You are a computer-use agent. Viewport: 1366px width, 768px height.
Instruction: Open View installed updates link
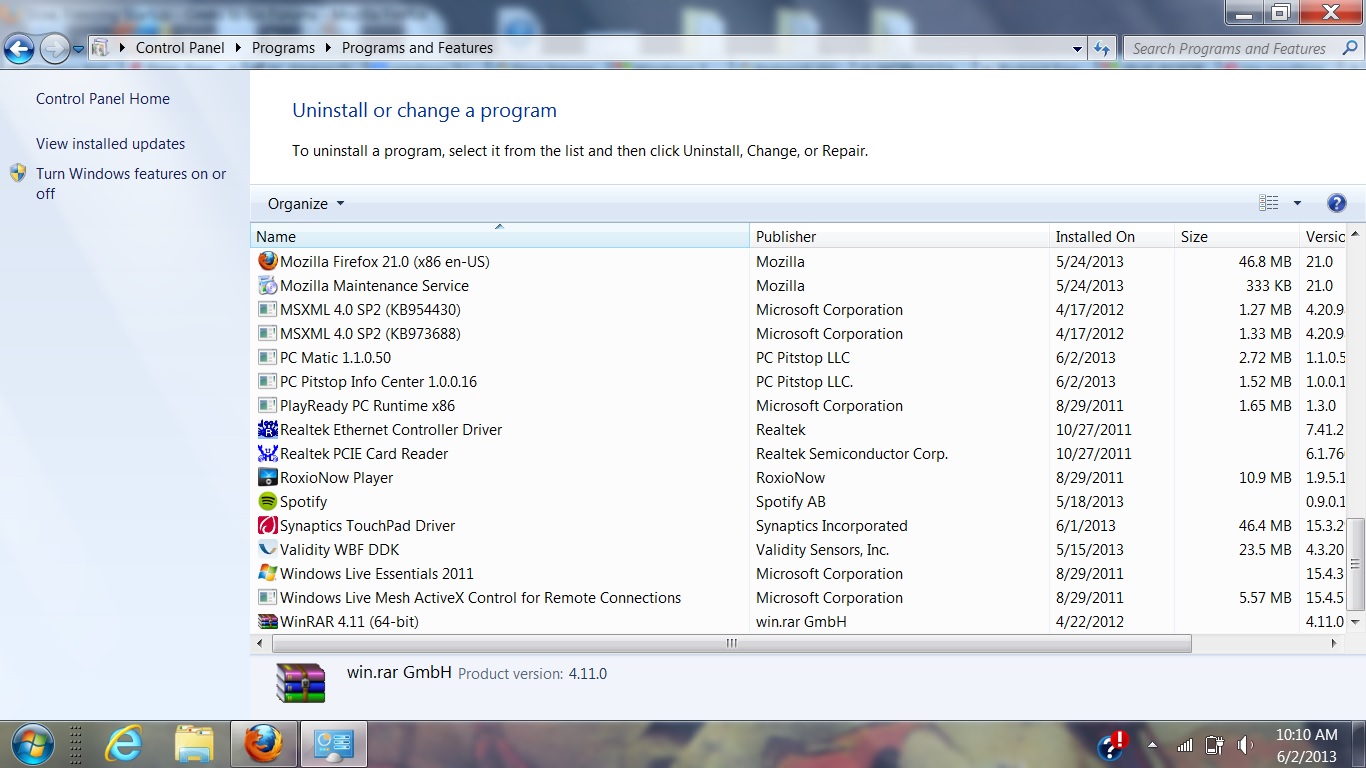pos(111,144)
